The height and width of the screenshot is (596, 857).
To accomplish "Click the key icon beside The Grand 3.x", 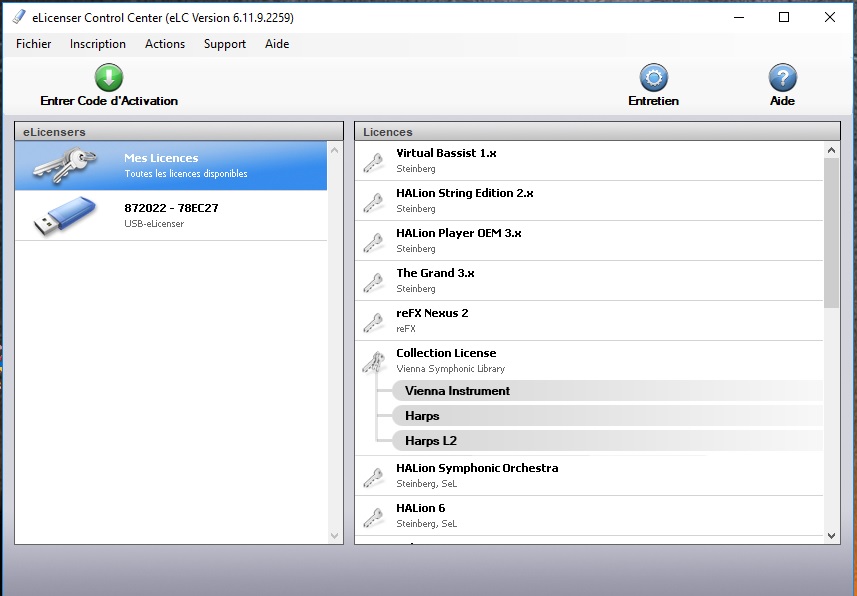I will click(373, 282).
